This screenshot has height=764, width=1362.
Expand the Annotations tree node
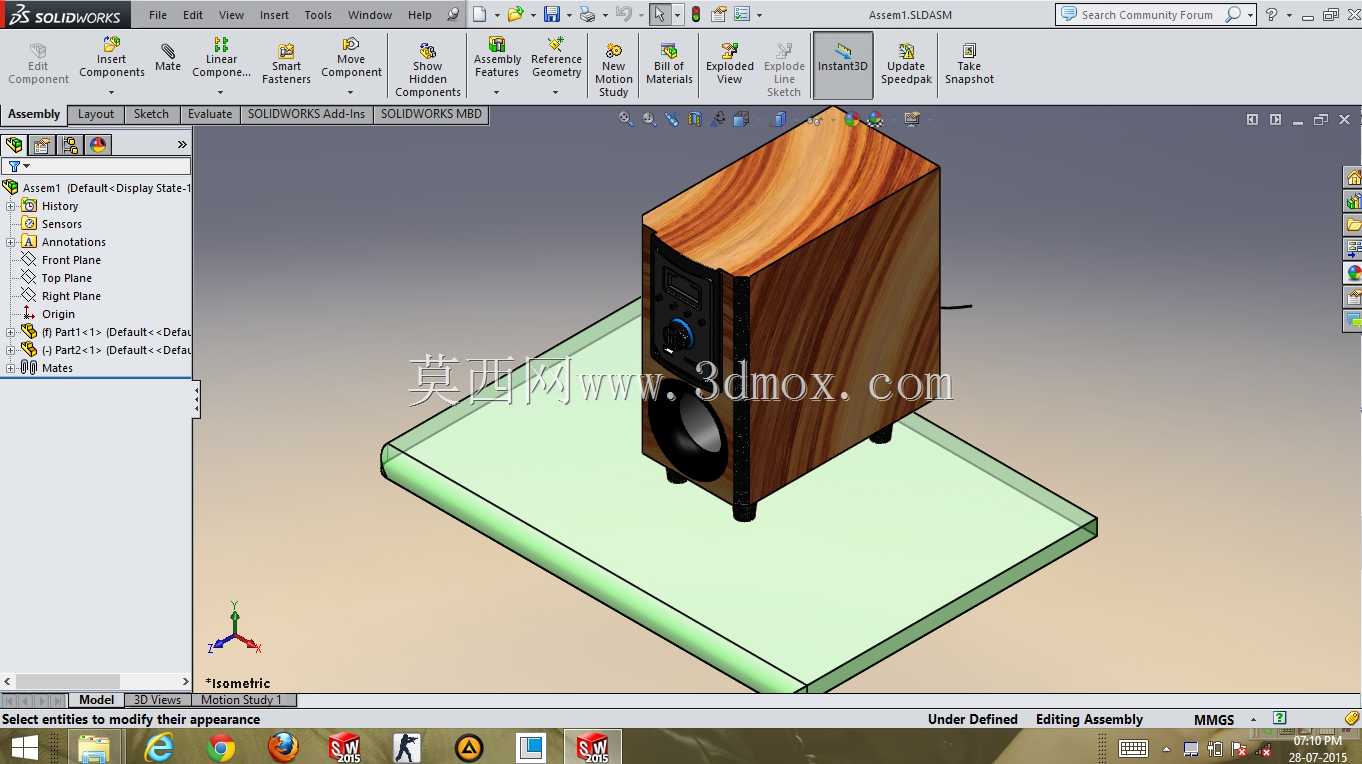point(11,242)
